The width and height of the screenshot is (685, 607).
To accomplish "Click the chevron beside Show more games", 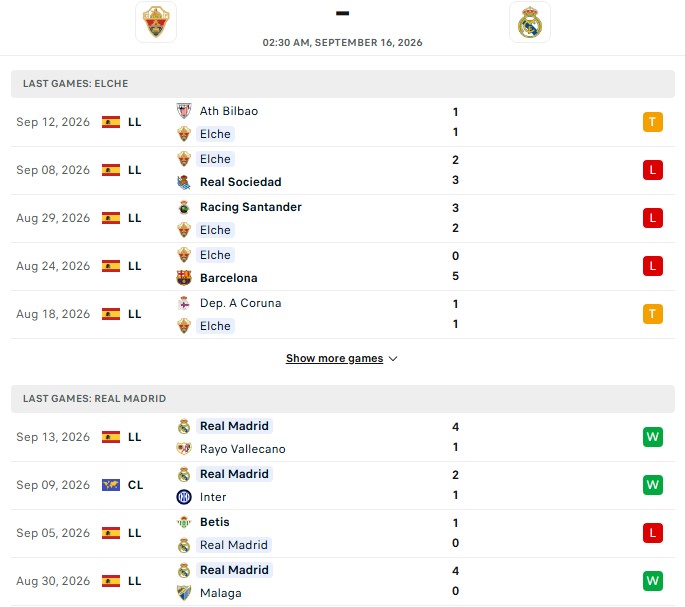I will 393,359.
